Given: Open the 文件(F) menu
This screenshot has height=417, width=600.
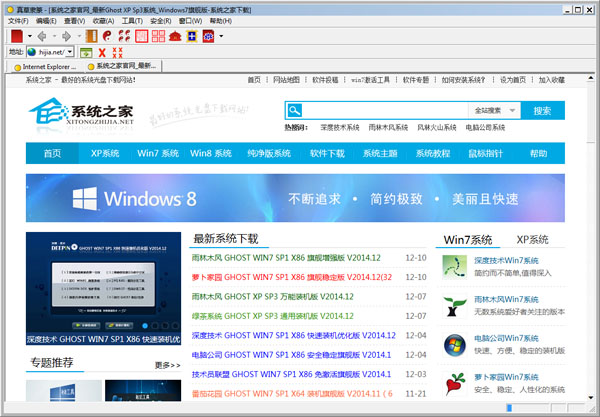Looking at the screenshot, I should pos(18,21).
